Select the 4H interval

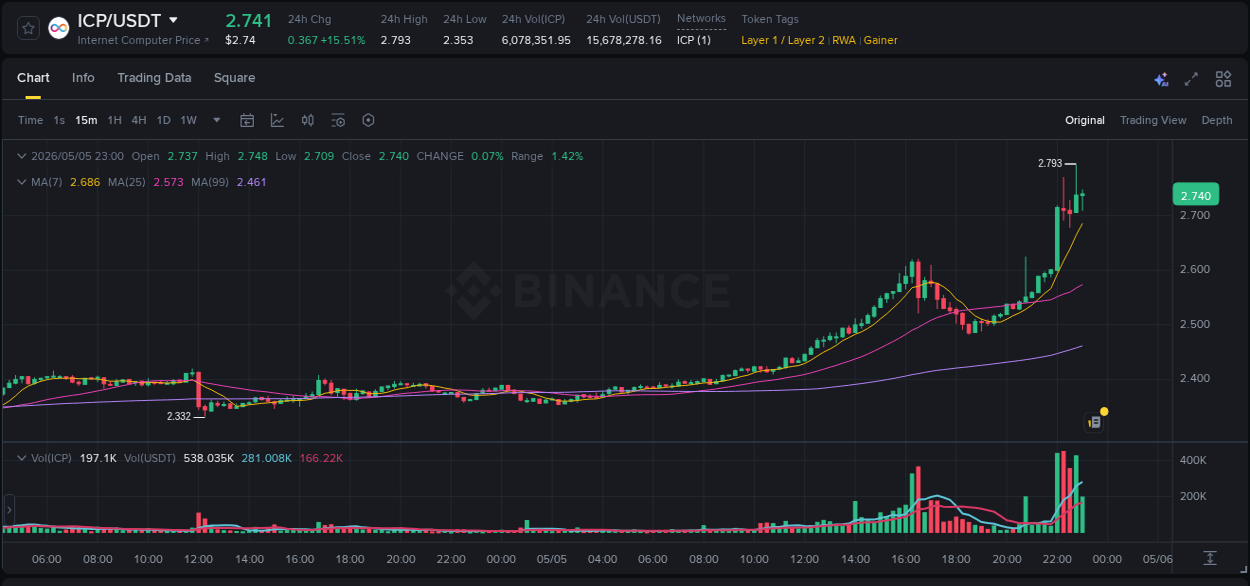coord(139,120)
